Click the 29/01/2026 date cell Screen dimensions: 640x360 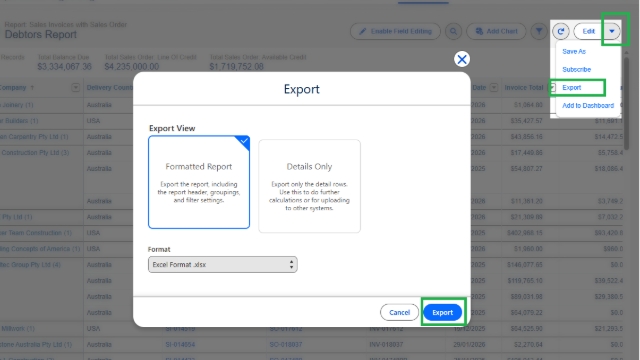469,344
